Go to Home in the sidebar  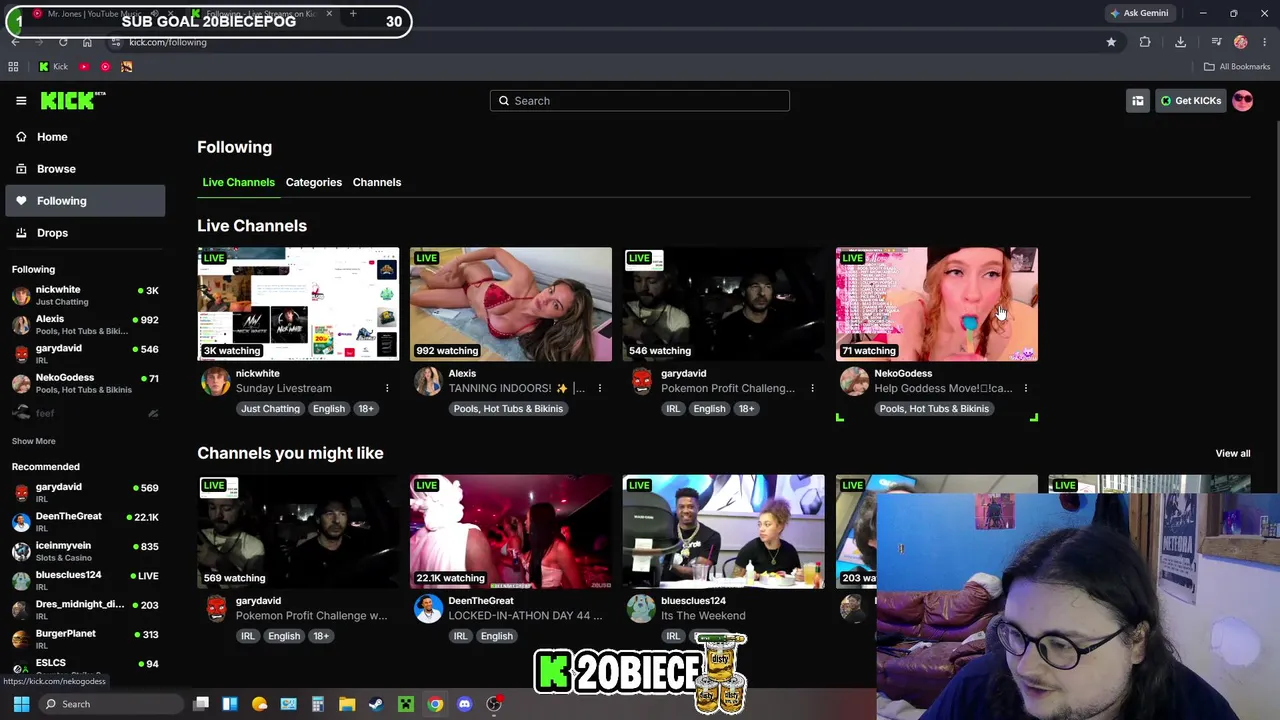pos(85,137)
